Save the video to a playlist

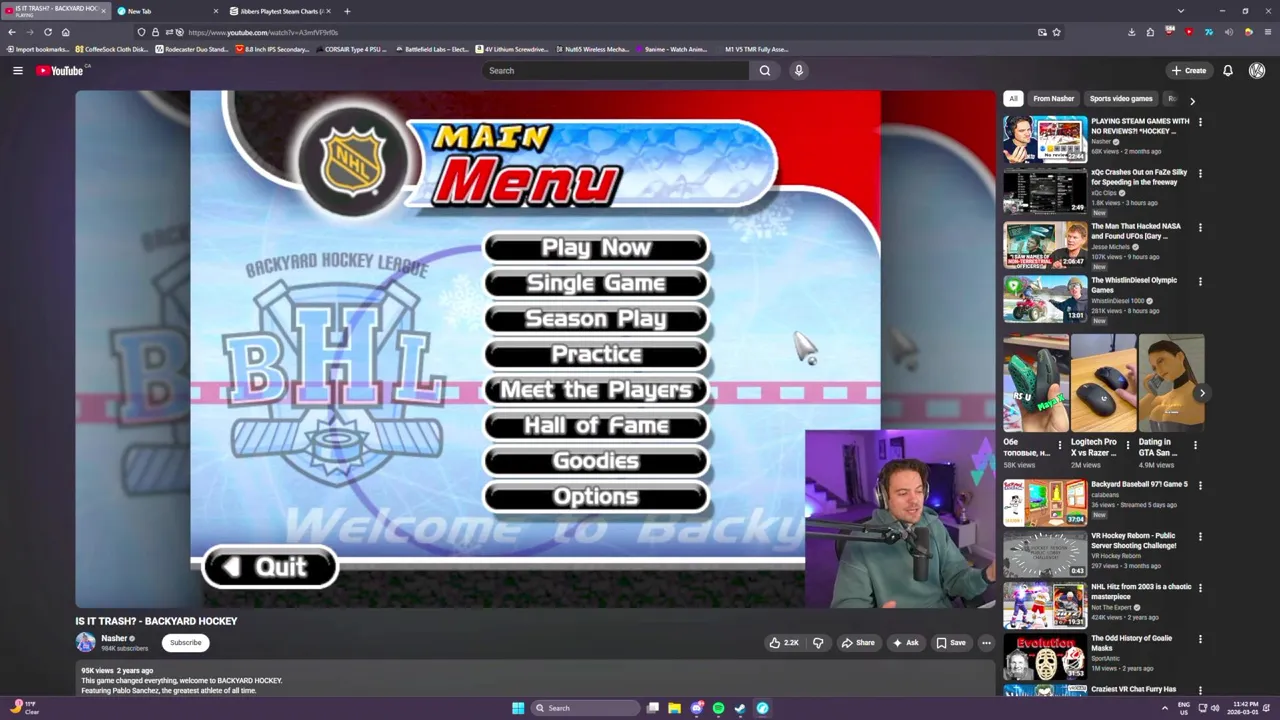coord(950,643)
